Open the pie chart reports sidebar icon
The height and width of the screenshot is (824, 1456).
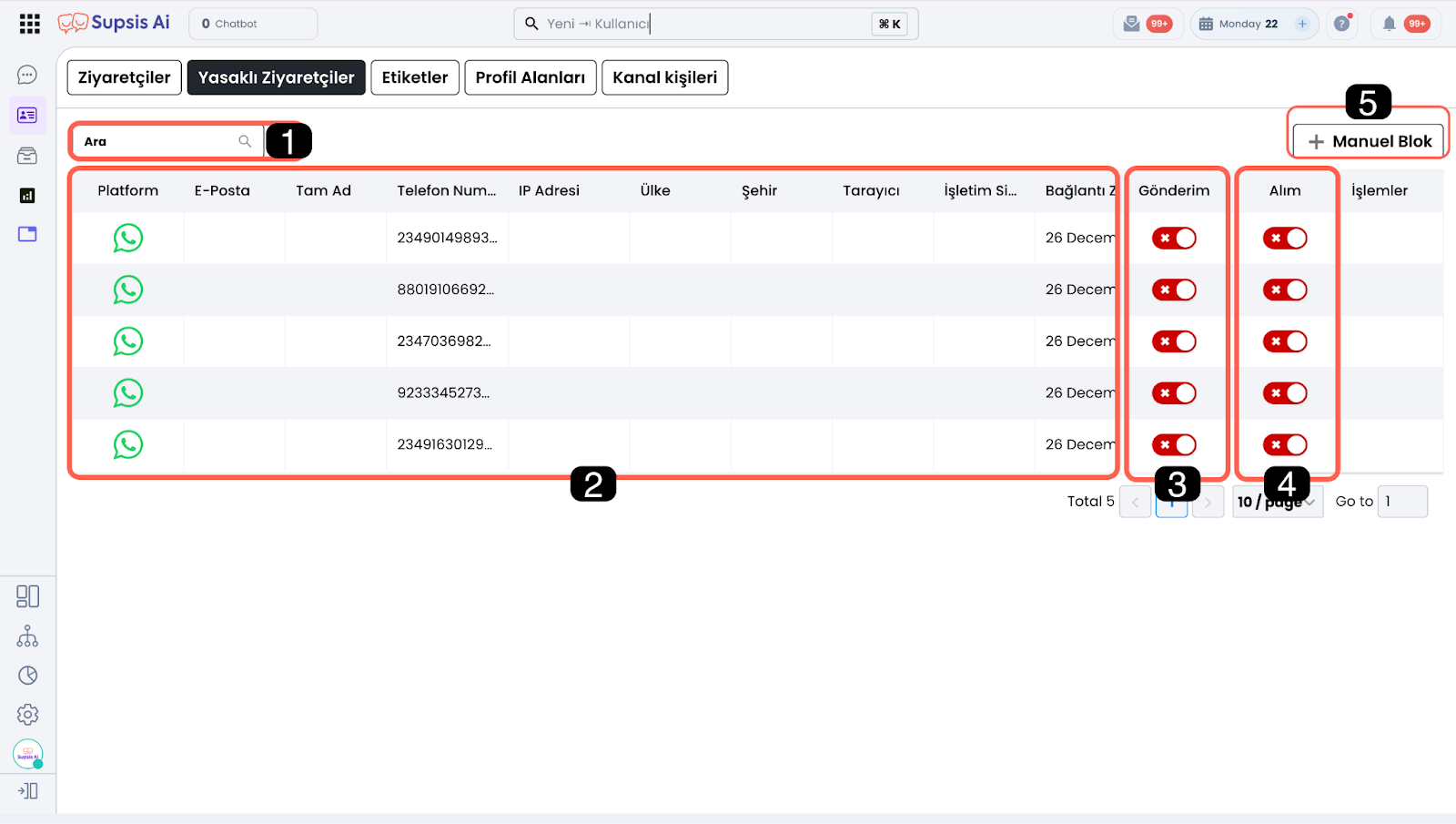27,675
